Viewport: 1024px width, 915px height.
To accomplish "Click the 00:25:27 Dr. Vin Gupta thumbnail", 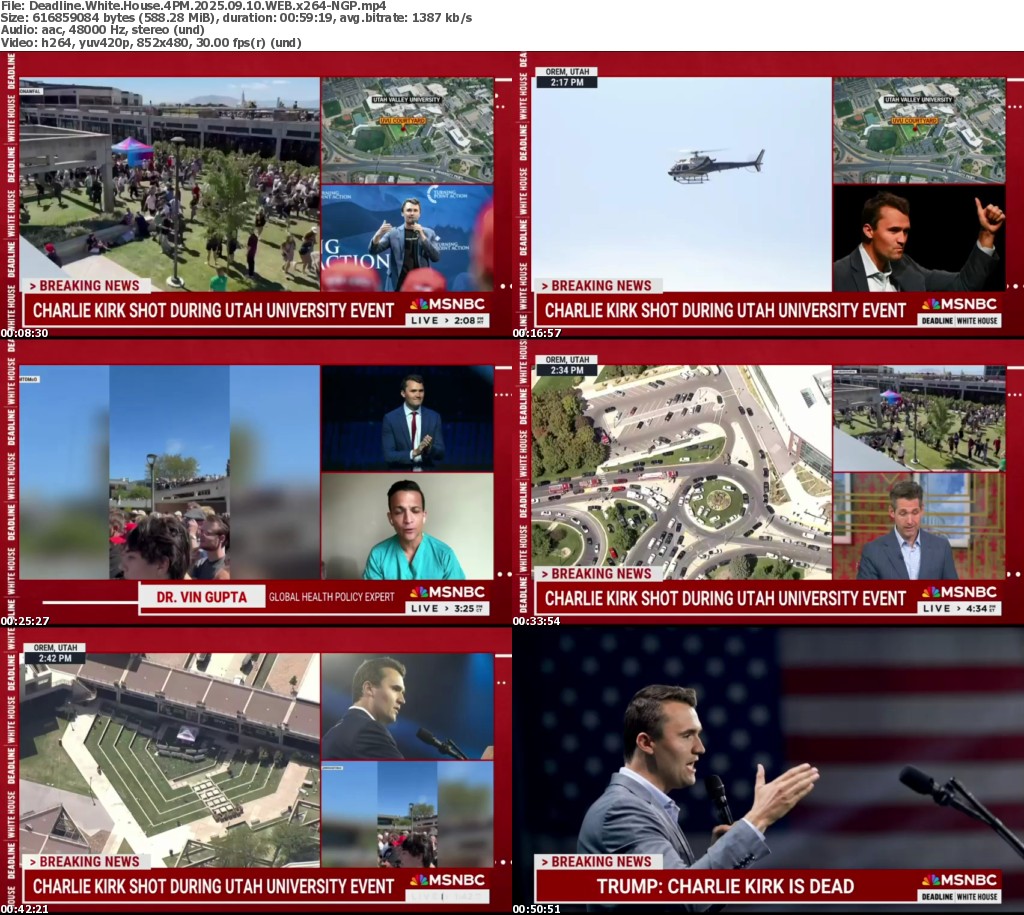I will pyautogui.click(x=256, y=483).
